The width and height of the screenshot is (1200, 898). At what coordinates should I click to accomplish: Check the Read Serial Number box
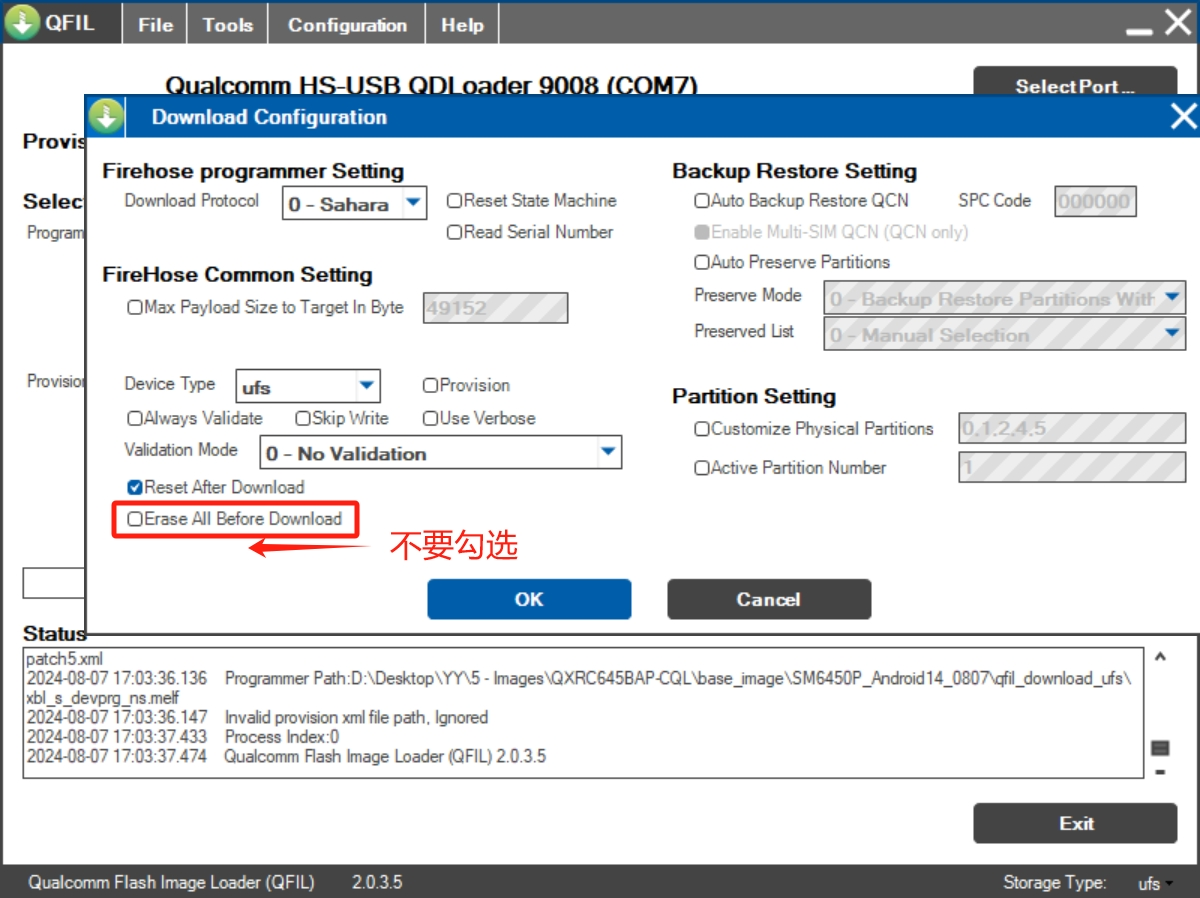454,232
